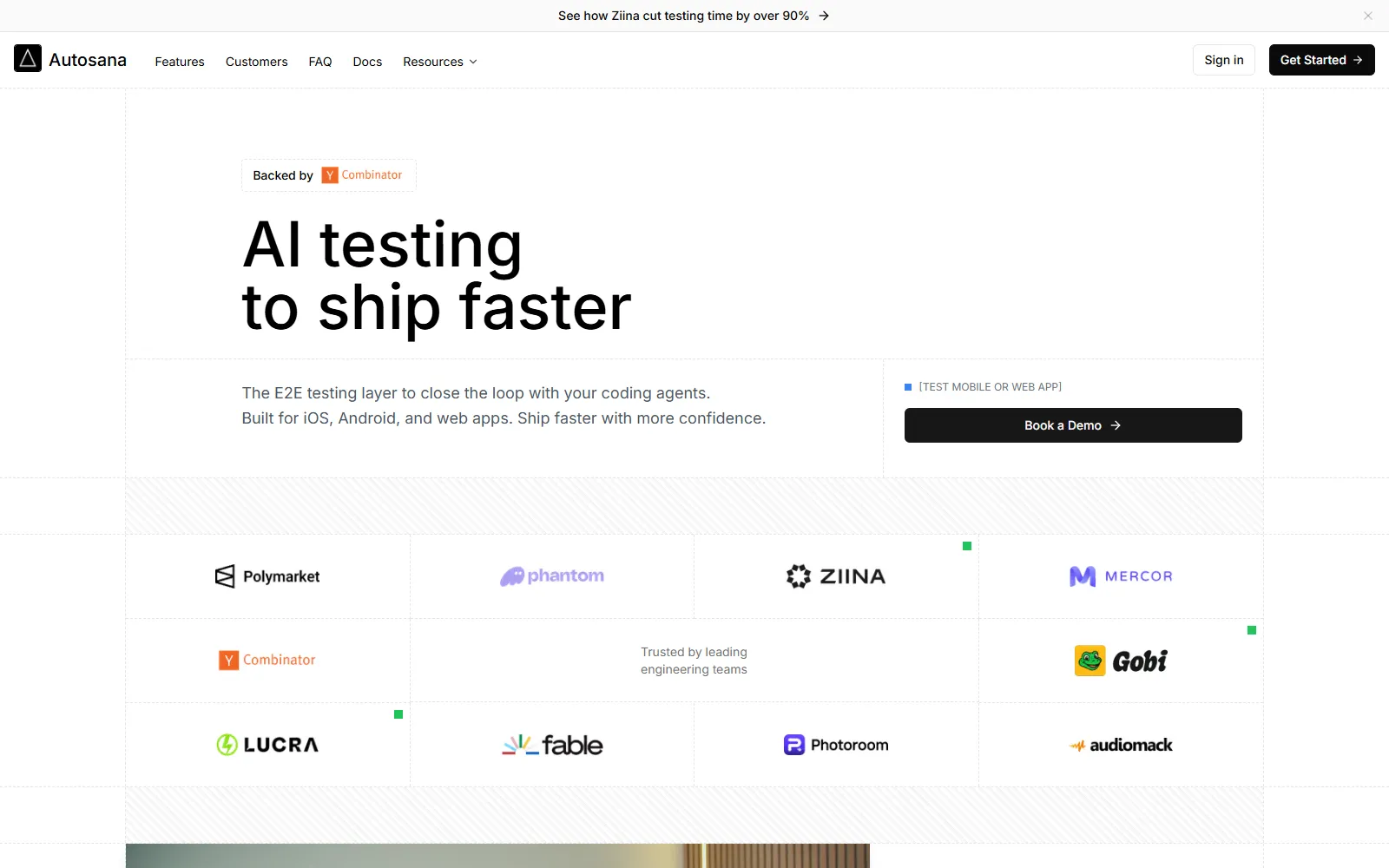1389x868 pixels.
Task: Click the Phantom logo
Action: pos(552,576)
